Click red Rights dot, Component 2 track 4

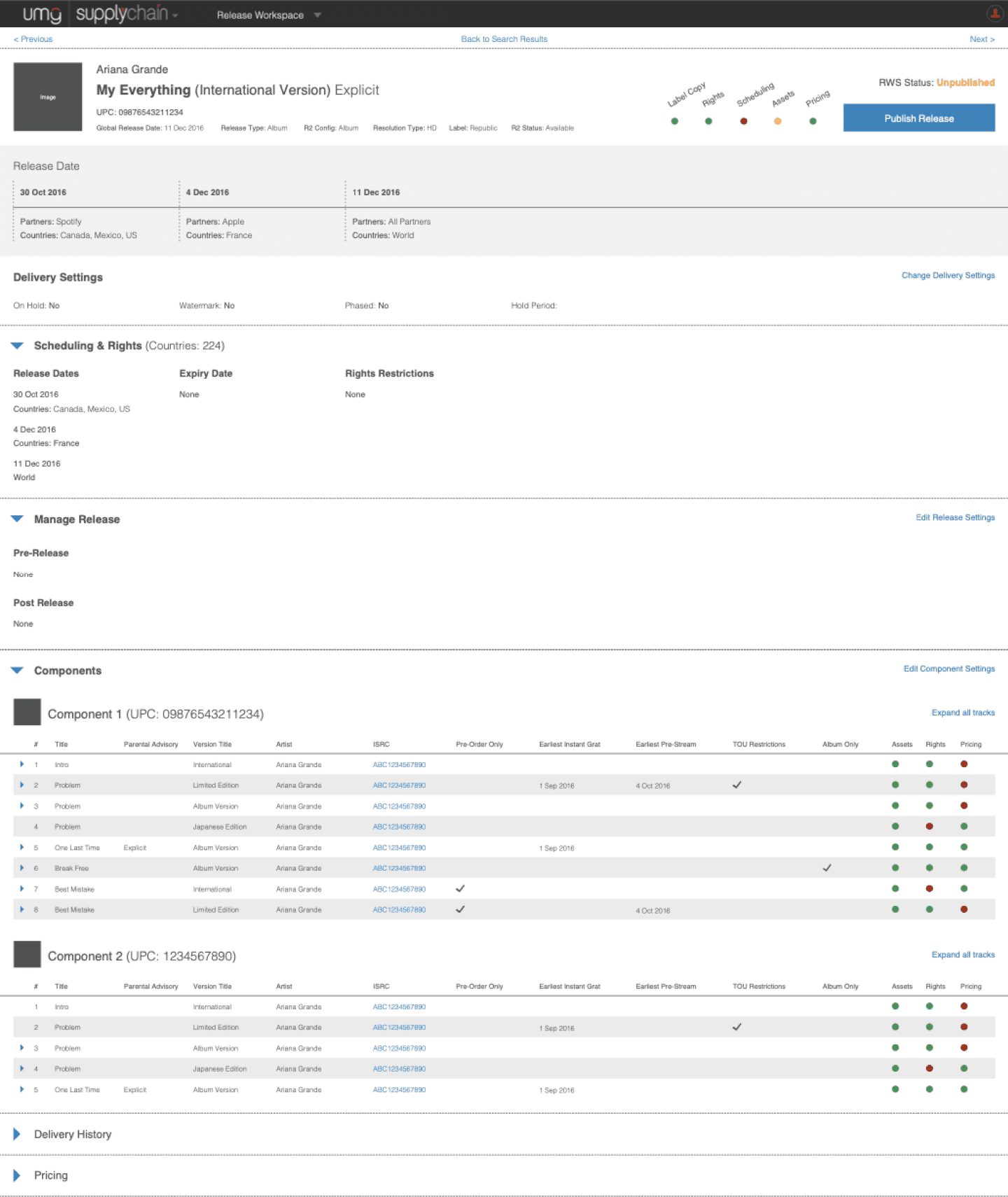[x=930, y=1069]
